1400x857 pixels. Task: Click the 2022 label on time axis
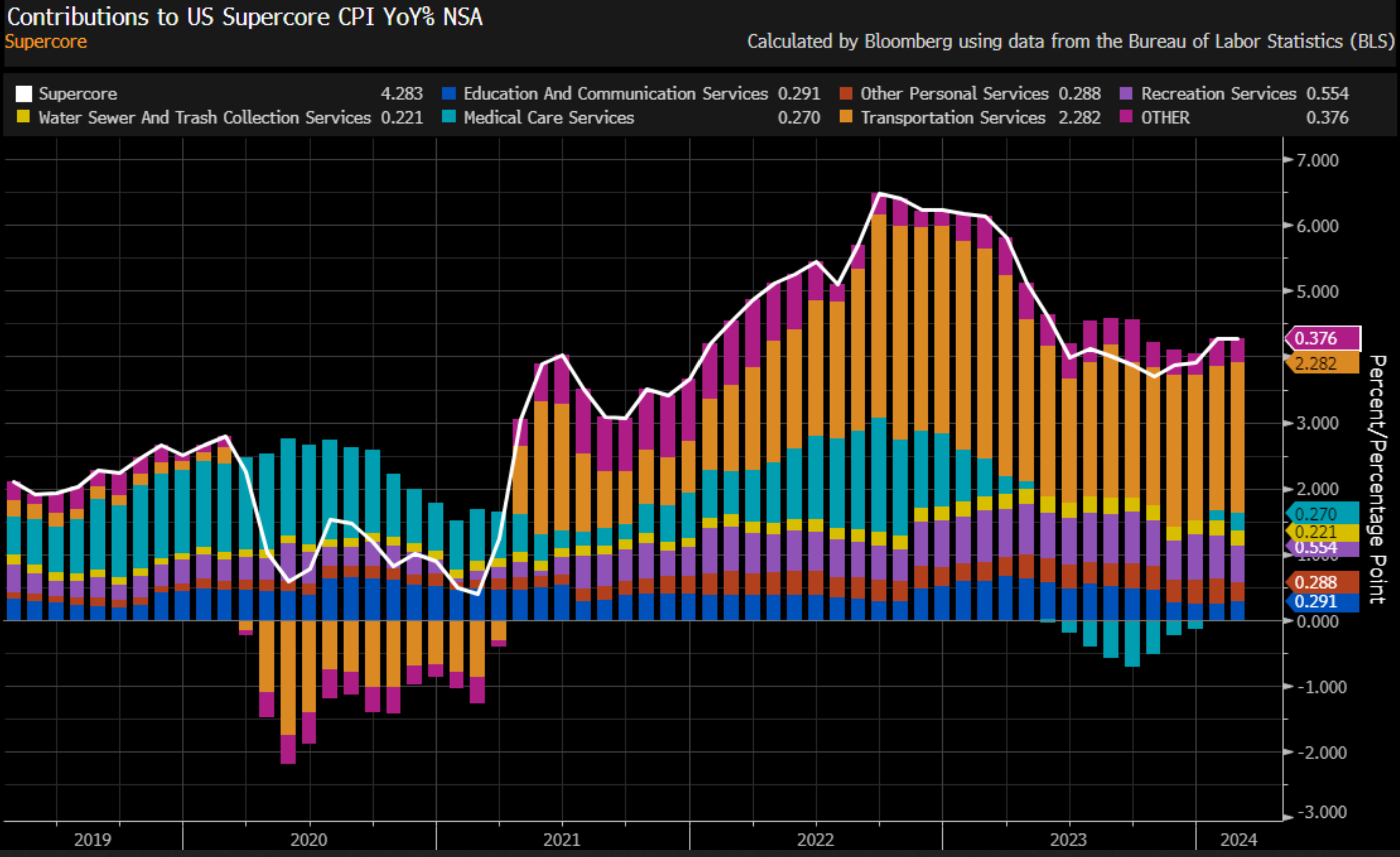816,840
